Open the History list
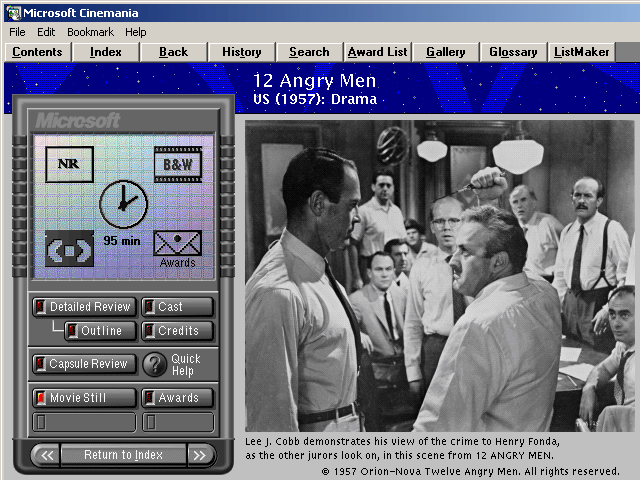The image size is (640, 480). pyautogui.click(x=242, y=52)
